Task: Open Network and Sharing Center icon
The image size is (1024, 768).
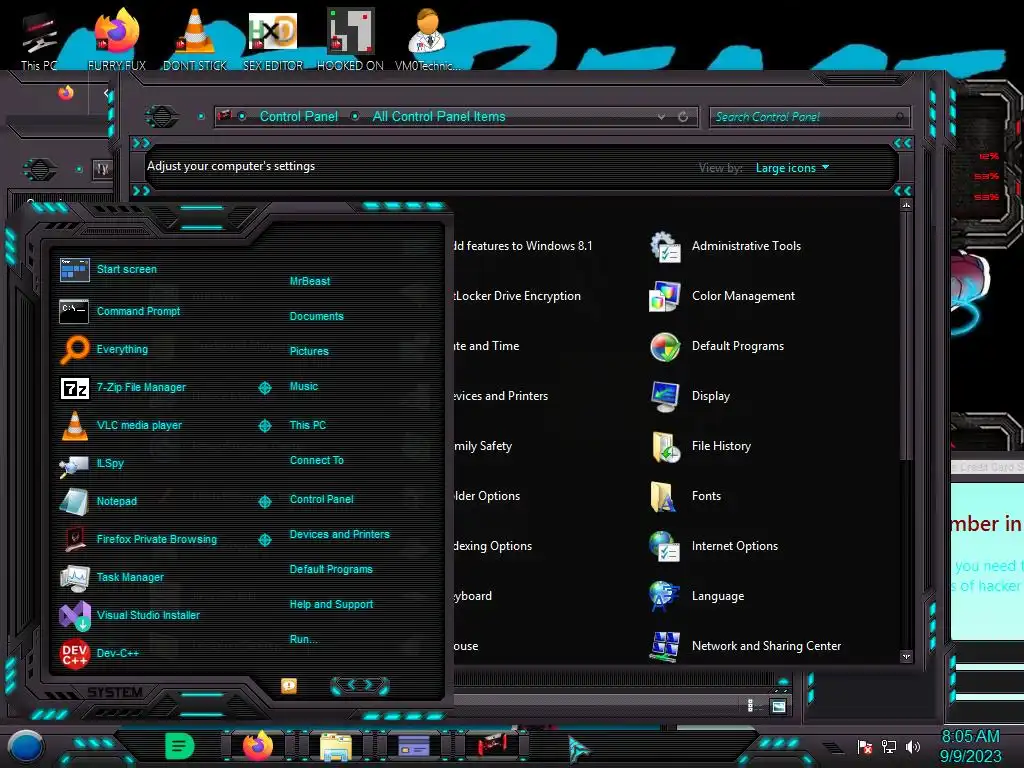Action: coord(665,647)
